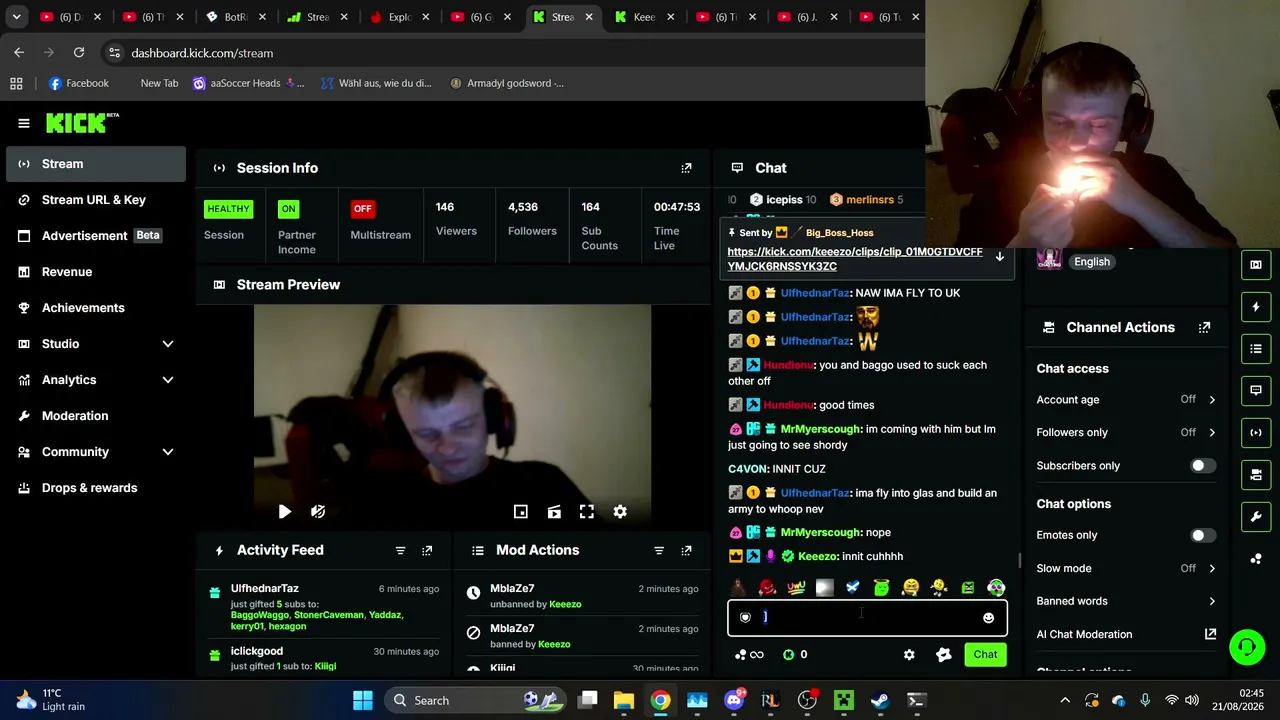This screenshot has height=720, width=1280.
Task: Open the pinned kick.com clip link
Action: pos(855,259)
